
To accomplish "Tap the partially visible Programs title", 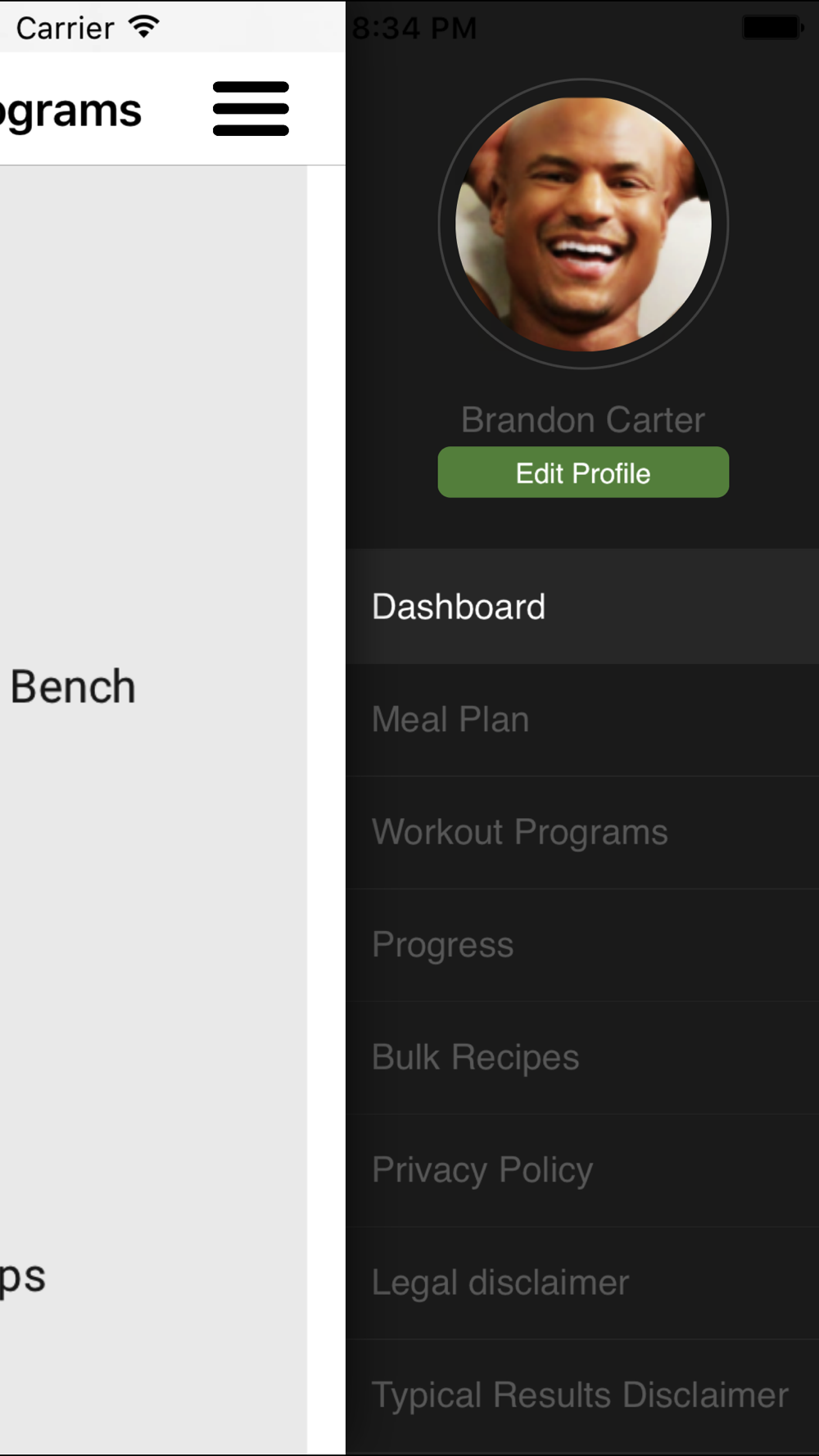I will click(71, 111).
